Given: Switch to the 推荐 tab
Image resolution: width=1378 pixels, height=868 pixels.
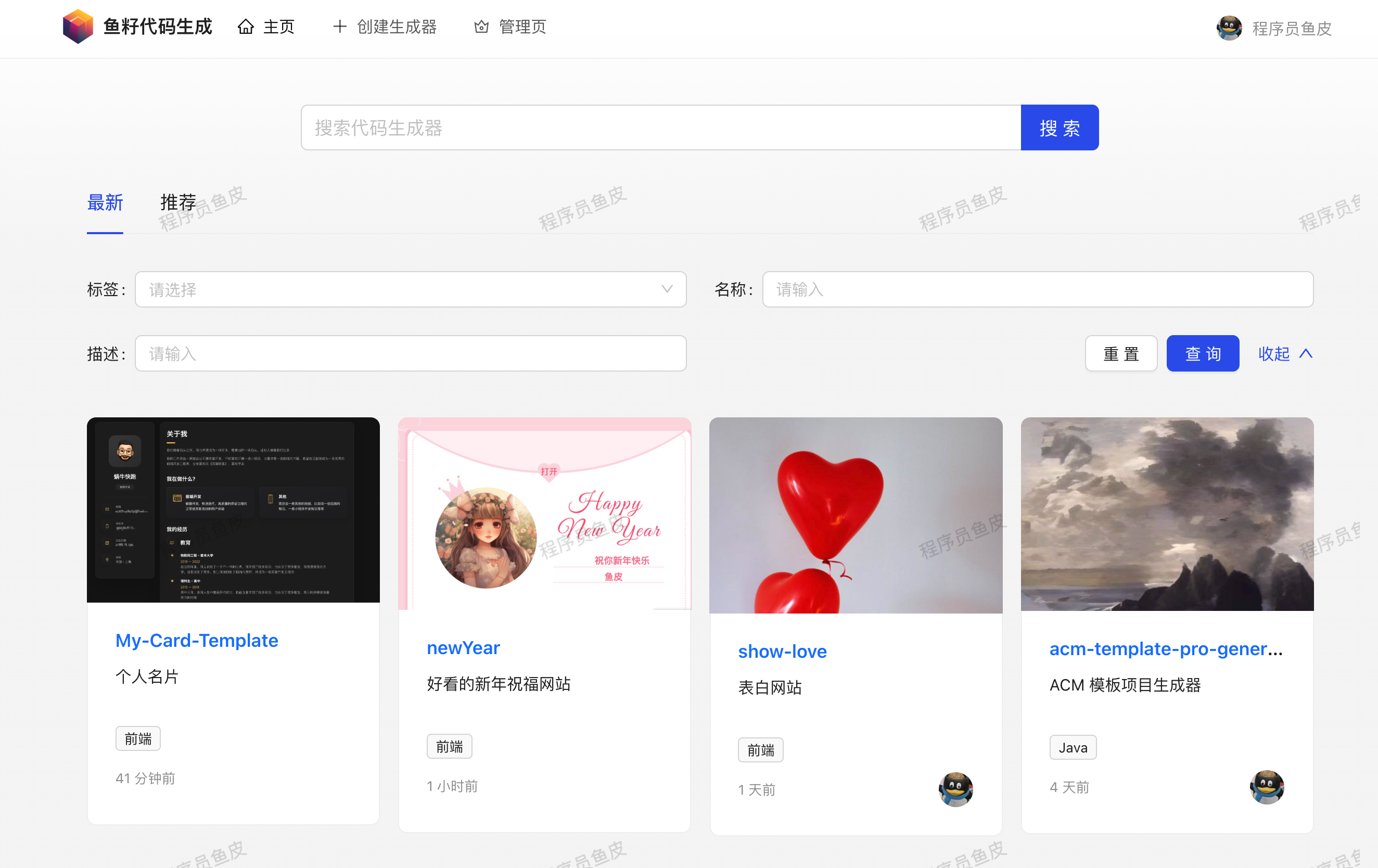Looking at the screenshot, I should coord(178,202).
